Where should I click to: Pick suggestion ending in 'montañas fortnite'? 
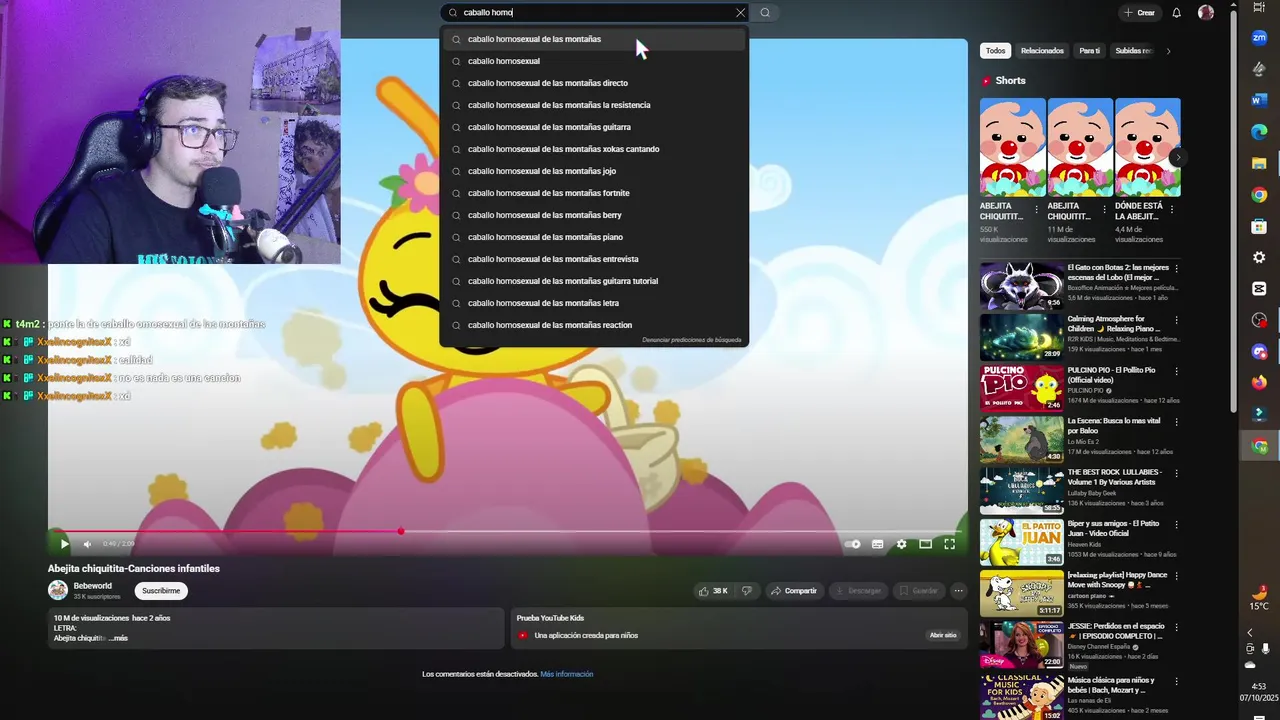pyautogui.click(x=594, y=193)
